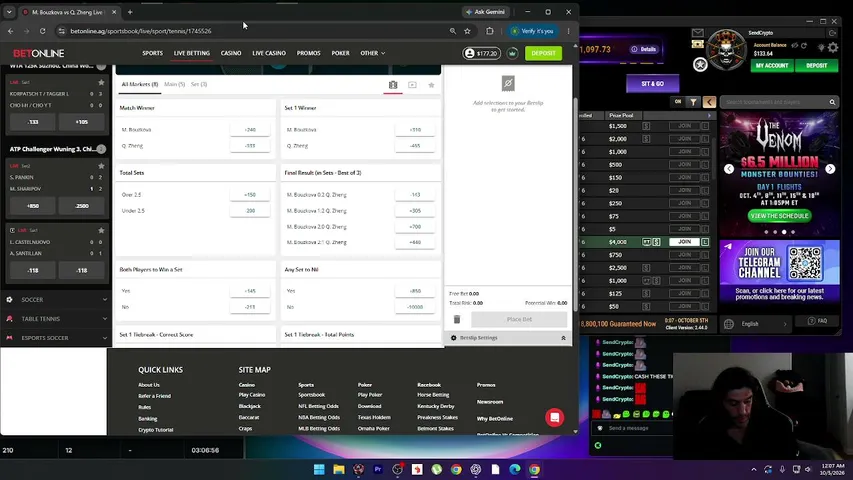Launch Premiere Pro from taskbar
This screenshot has width=853, height=480.
point(378,469)
